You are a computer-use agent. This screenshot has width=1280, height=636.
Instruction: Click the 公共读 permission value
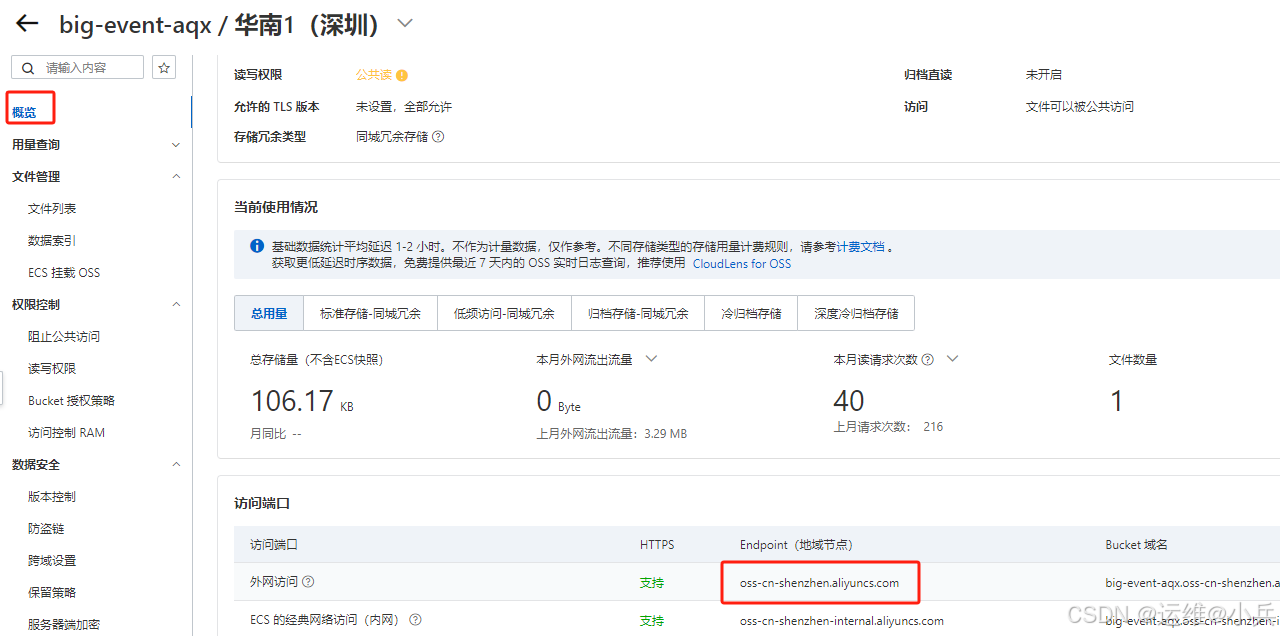pyautogui.click(x=374, y=75)
